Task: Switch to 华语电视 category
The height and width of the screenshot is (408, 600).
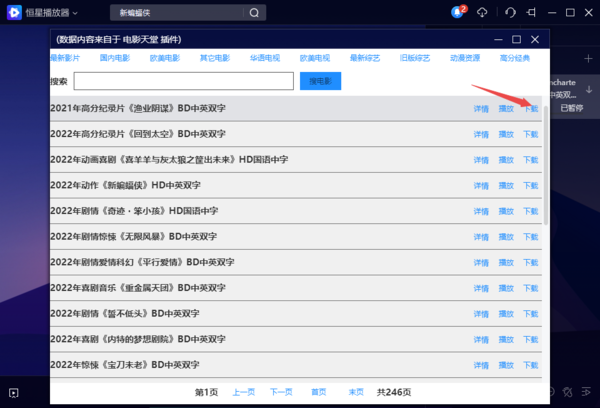Action: (x=265, y=58)
